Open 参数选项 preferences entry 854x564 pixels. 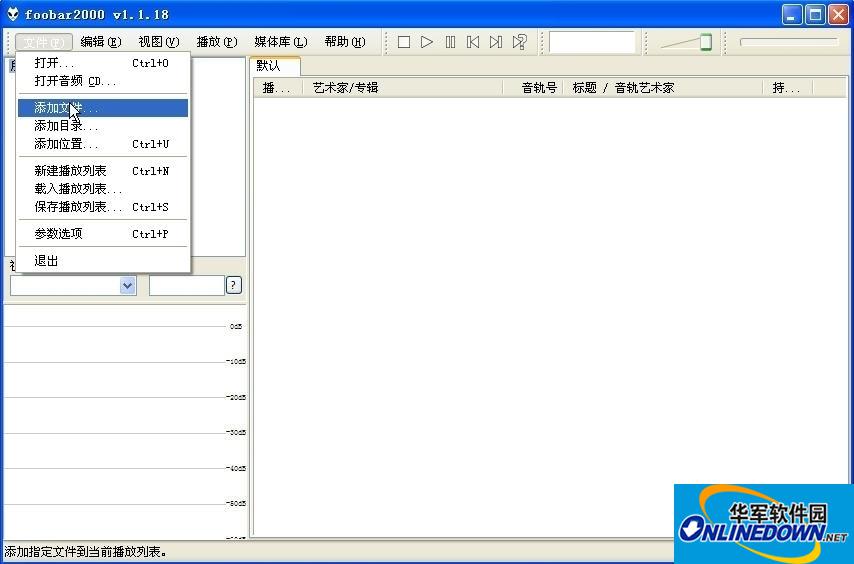click(x=103, y=234)
